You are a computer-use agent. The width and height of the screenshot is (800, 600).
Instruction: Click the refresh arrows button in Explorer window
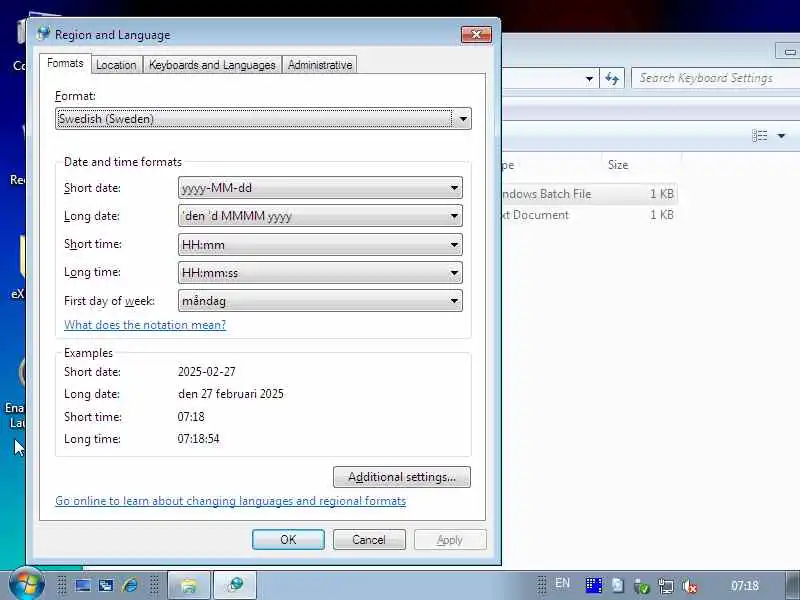tap(612, 79)
